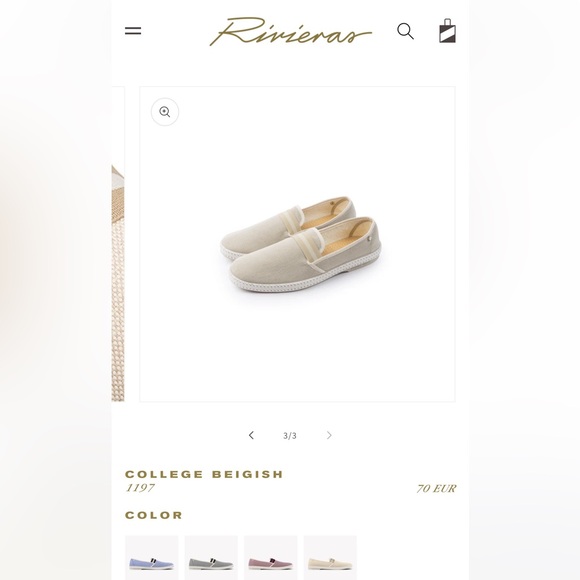Choose the beige shoe color option
Screen dimensions: 580x580
click(330, 557)
